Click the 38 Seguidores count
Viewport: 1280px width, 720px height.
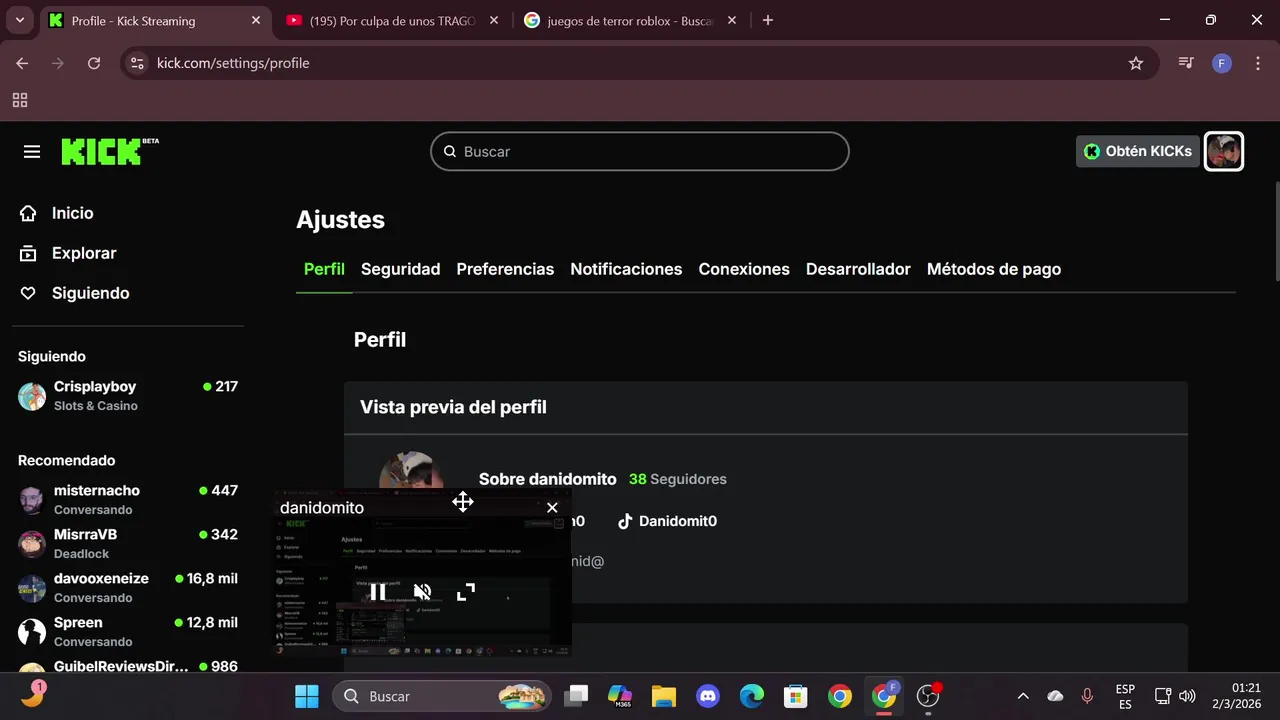[678, 479]
